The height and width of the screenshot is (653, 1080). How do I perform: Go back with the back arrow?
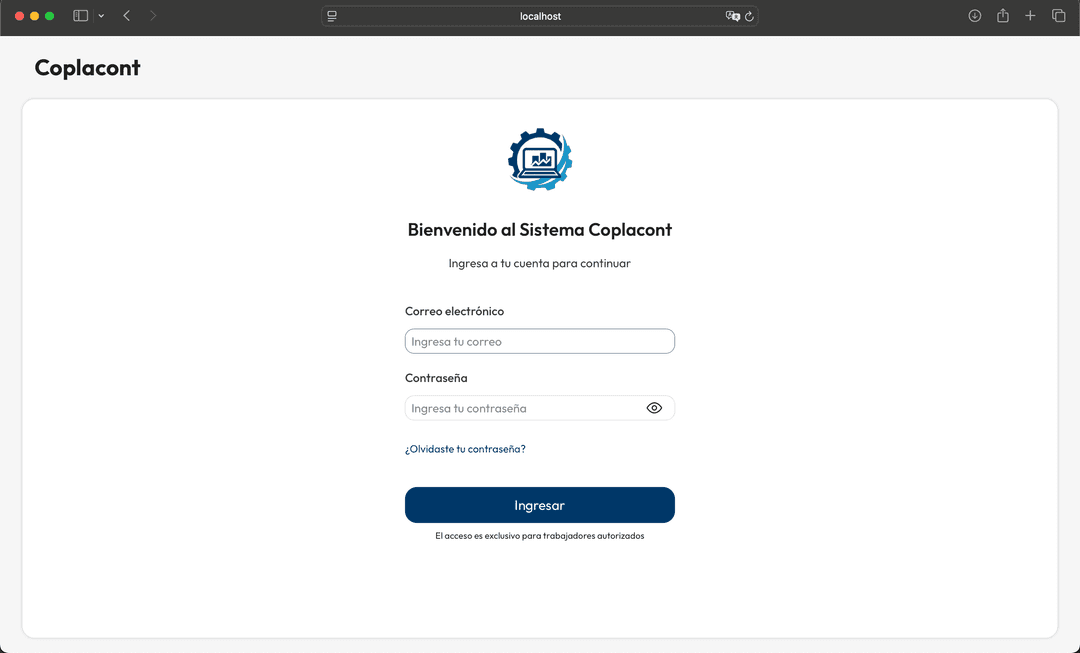pos(127,16)
